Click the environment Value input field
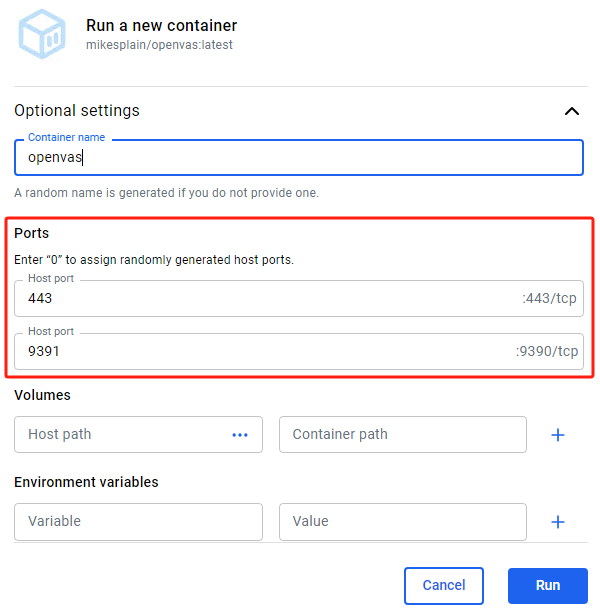Screen dimensions: 600x613 tap(402, 522)
